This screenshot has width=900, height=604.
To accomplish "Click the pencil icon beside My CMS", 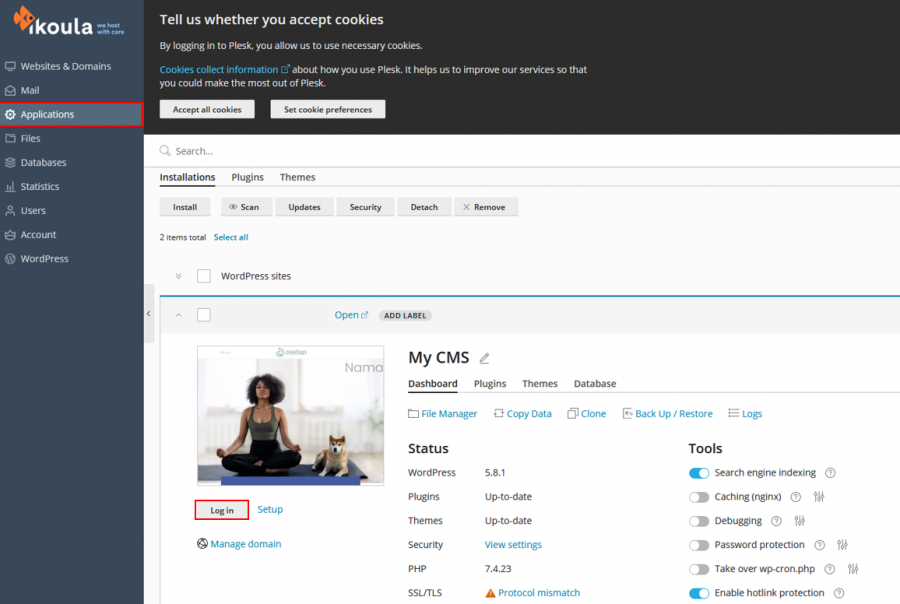I will [485, 358].
